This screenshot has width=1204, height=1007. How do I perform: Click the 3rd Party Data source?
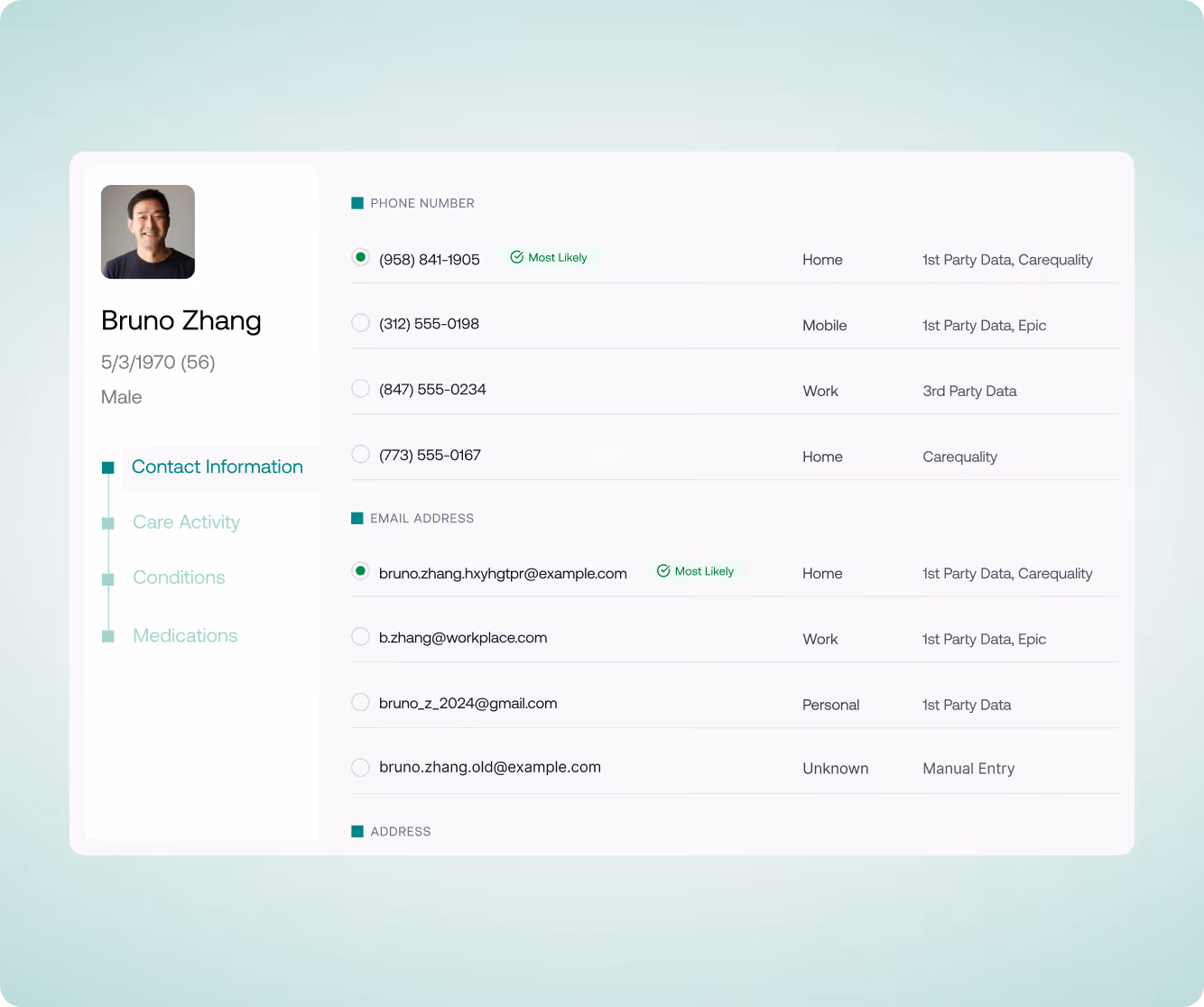[969, 392]
